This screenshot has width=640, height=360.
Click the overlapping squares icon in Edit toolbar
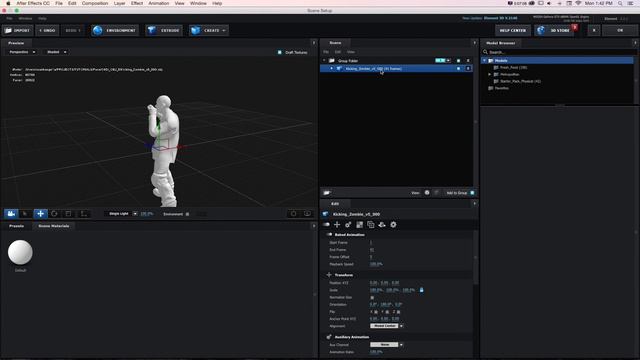(371, 224)
